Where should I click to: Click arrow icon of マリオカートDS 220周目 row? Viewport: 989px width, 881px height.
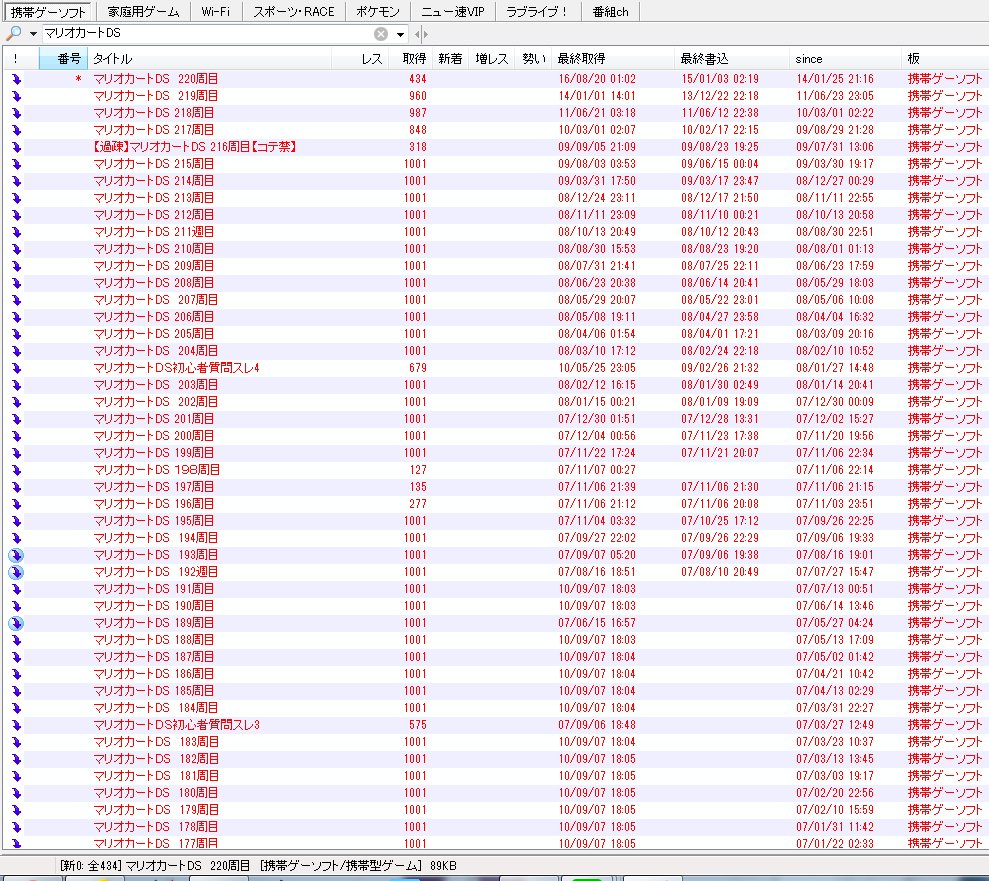click(16, 79)
